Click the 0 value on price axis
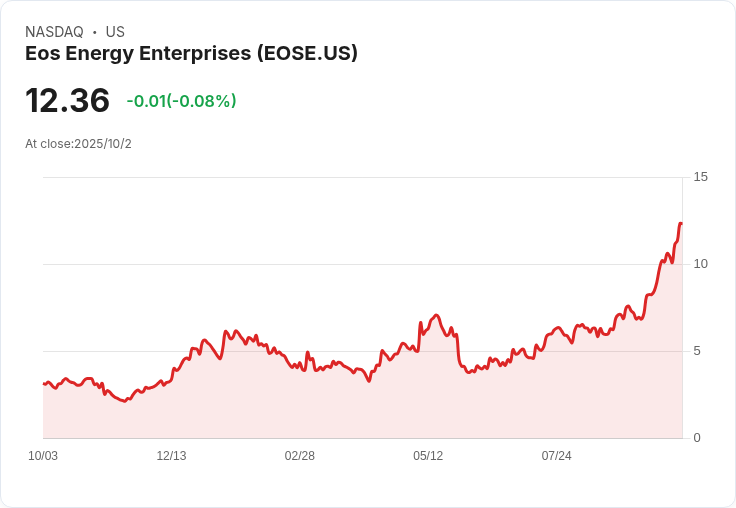Screen dimensions: 736x508 [x=697, y=438]
